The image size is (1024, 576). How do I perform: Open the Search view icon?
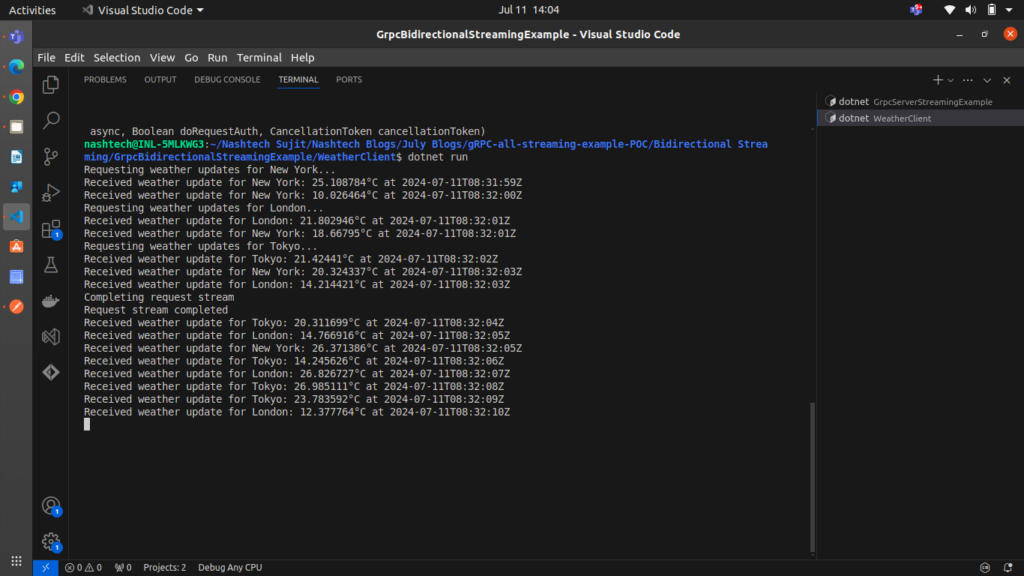click(51, 121)
